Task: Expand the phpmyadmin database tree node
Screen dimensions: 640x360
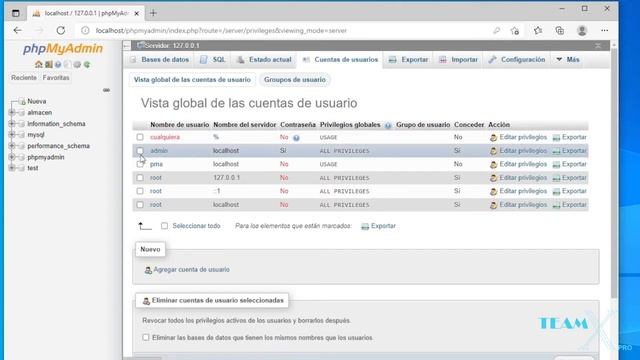Action: (12, 157)
